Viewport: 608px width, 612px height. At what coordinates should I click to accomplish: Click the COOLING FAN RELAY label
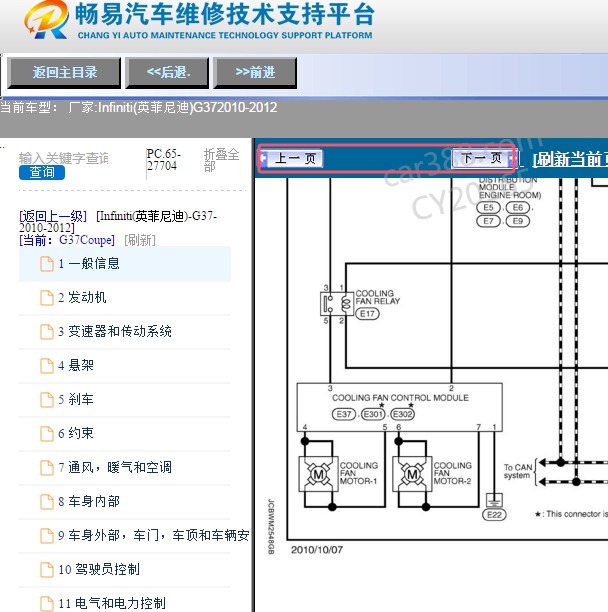377,297
